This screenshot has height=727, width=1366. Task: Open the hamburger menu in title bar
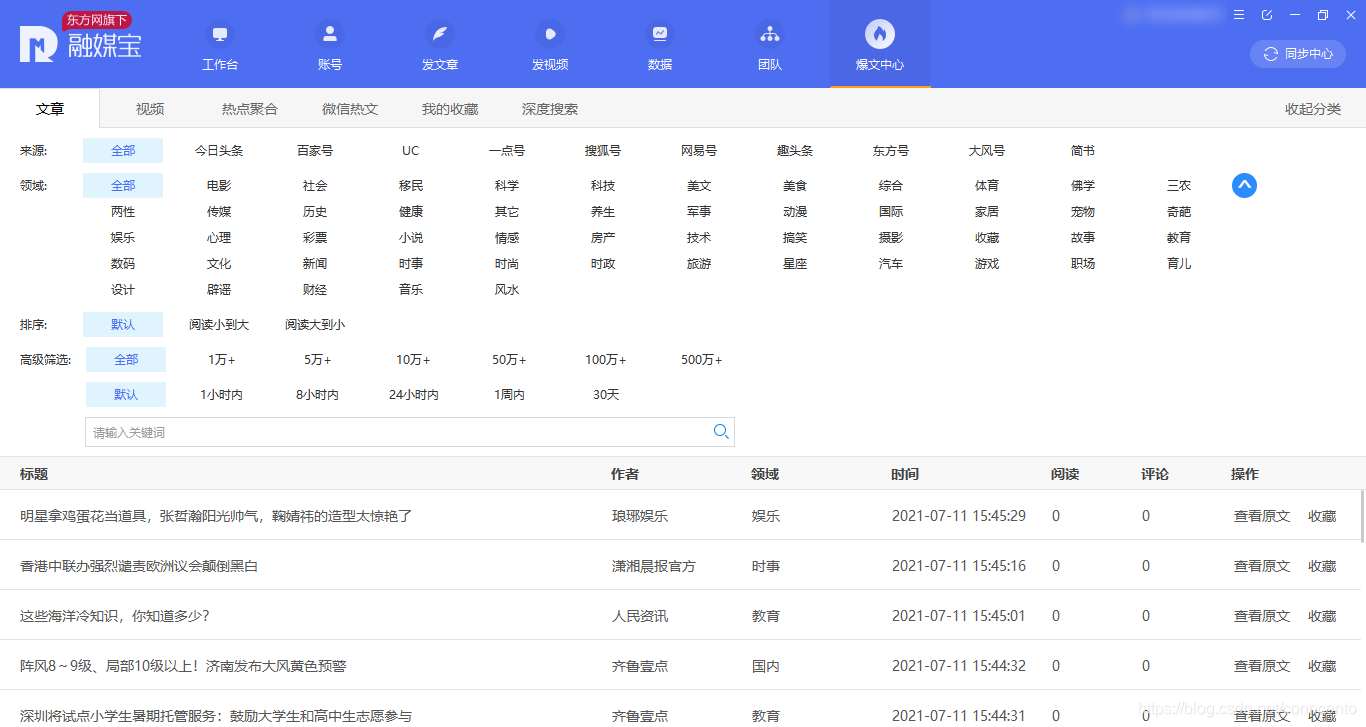(1239, 15)
